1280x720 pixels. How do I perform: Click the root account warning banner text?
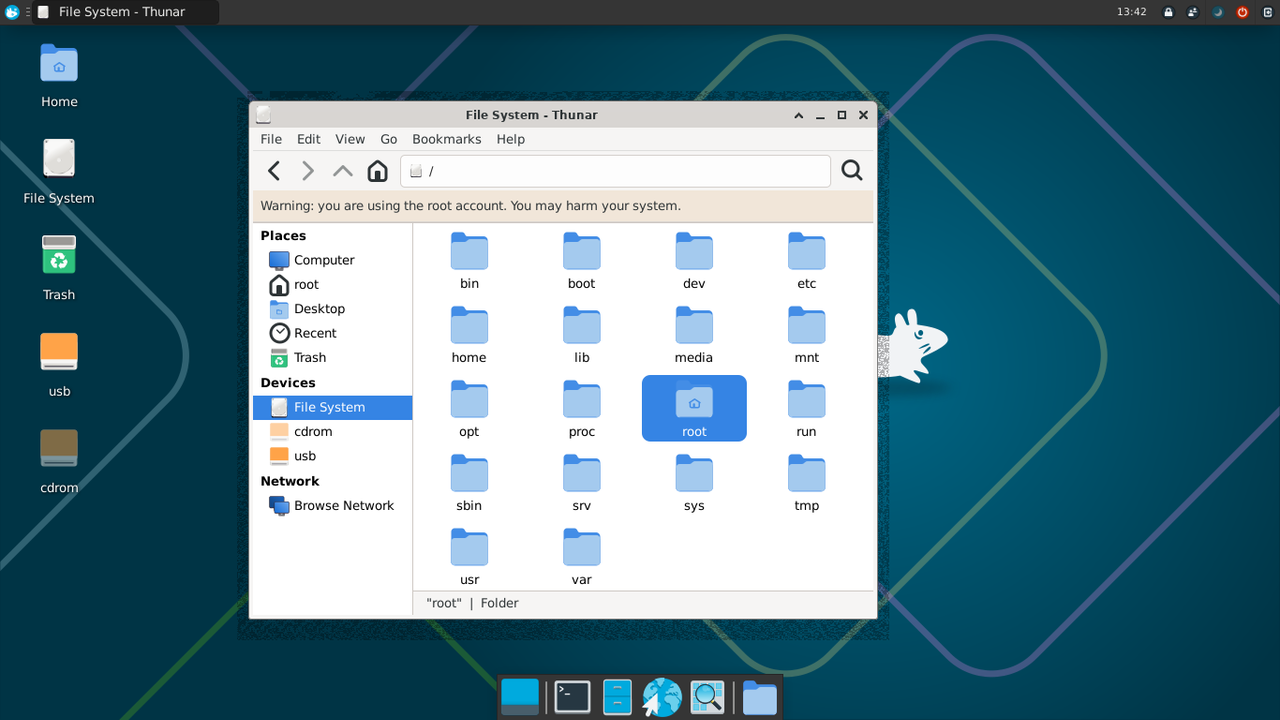click(471, 206)
